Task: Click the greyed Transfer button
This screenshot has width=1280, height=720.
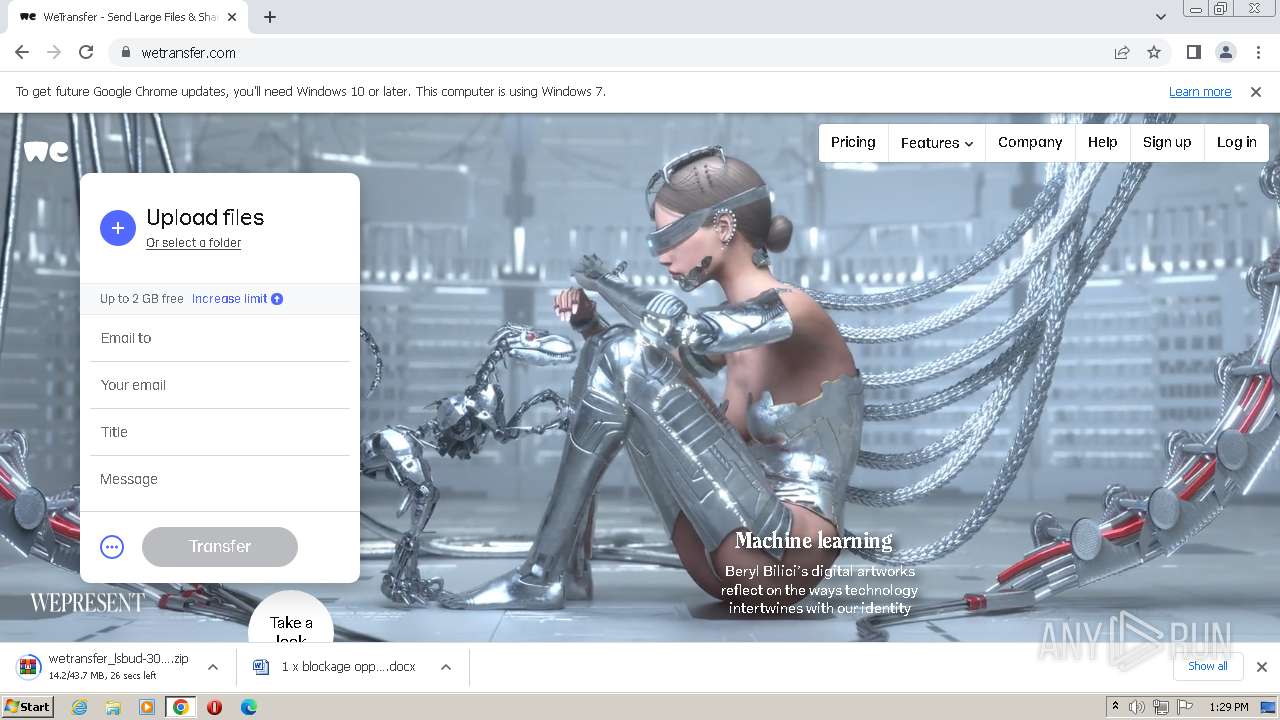Action: click(x=220, y=547)
